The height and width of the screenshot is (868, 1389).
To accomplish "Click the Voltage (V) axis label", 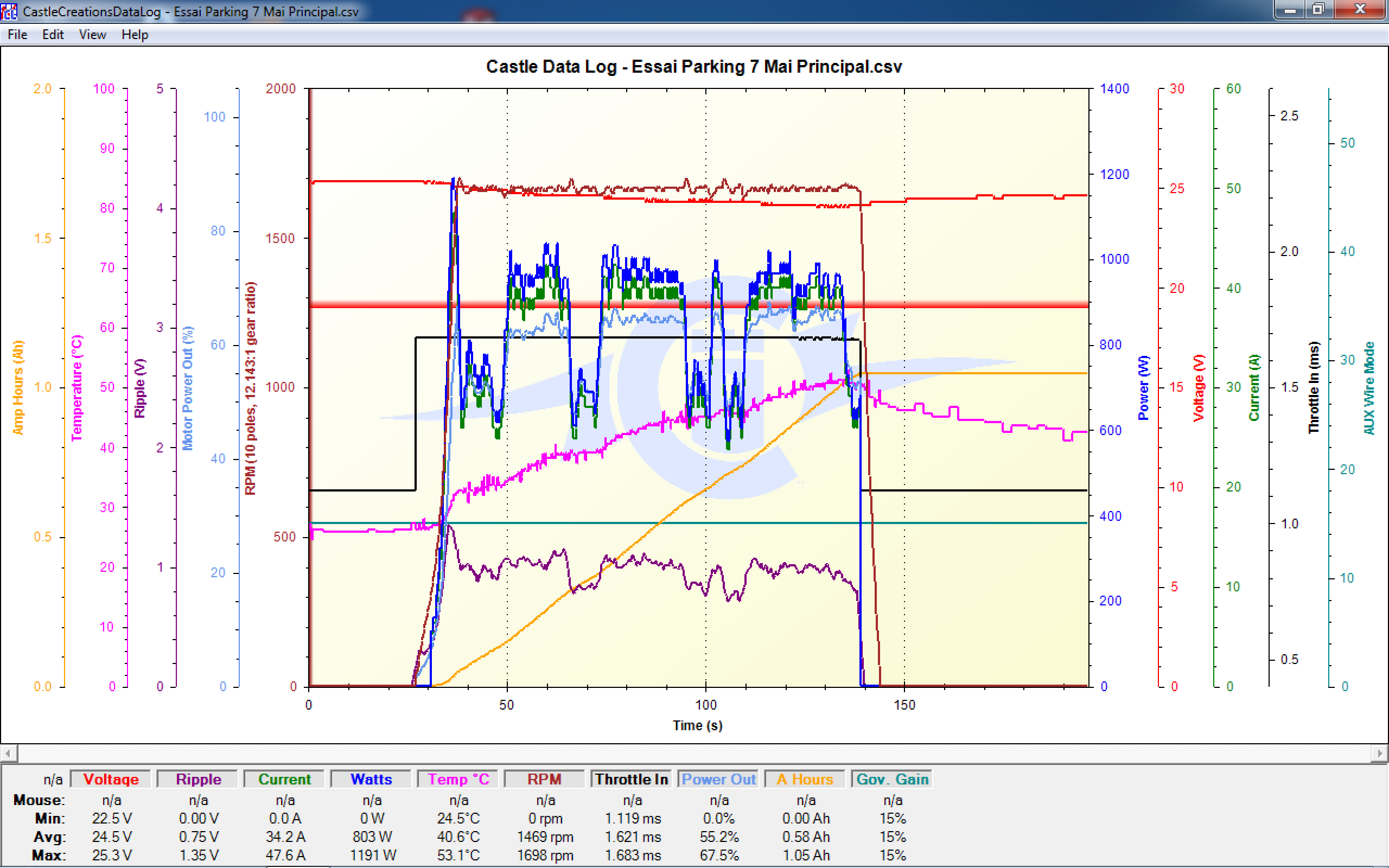I will 1199,387.
